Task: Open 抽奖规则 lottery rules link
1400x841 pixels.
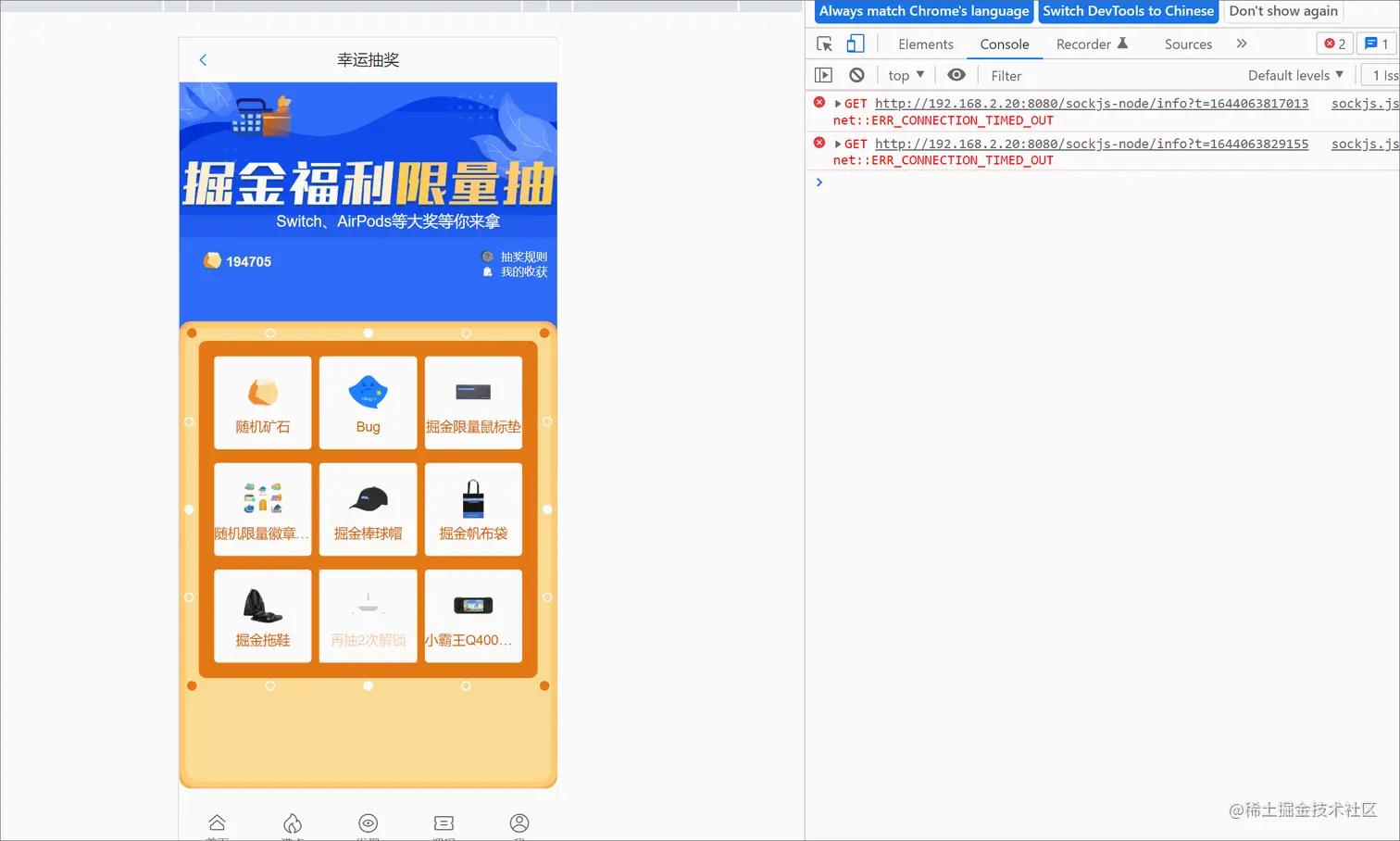Action: pos(524,257)
